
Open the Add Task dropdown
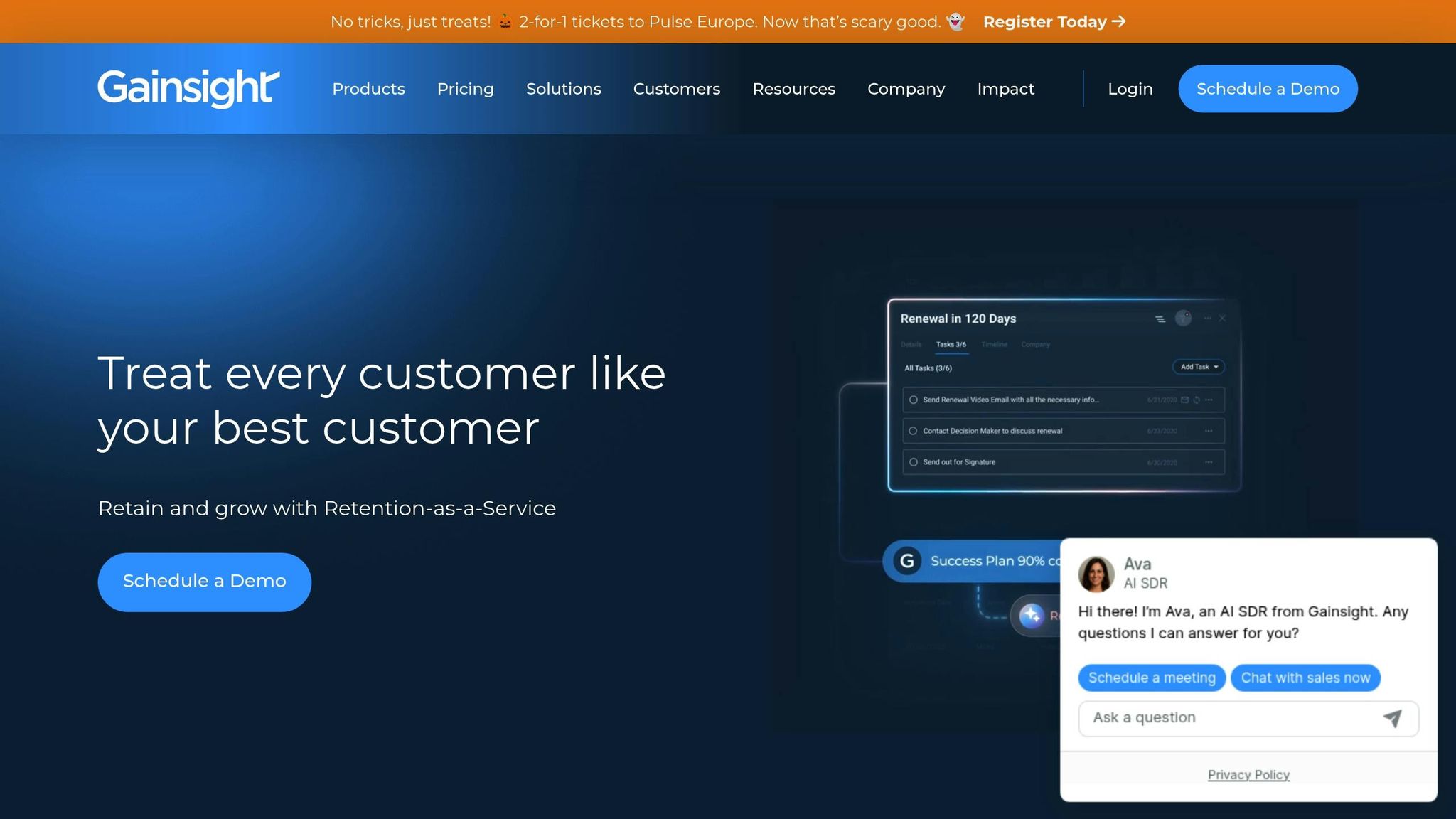1199,367
